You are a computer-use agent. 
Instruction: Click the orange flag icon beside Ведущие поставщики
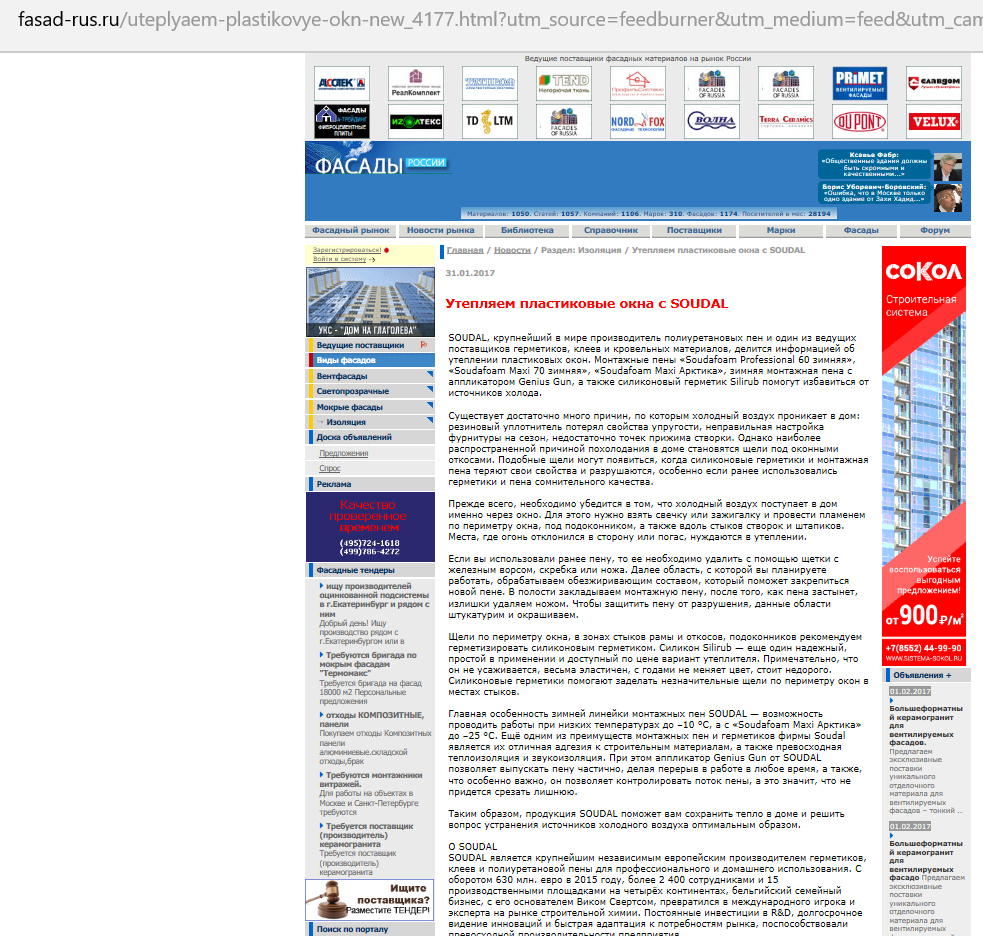tap(424, 345)
